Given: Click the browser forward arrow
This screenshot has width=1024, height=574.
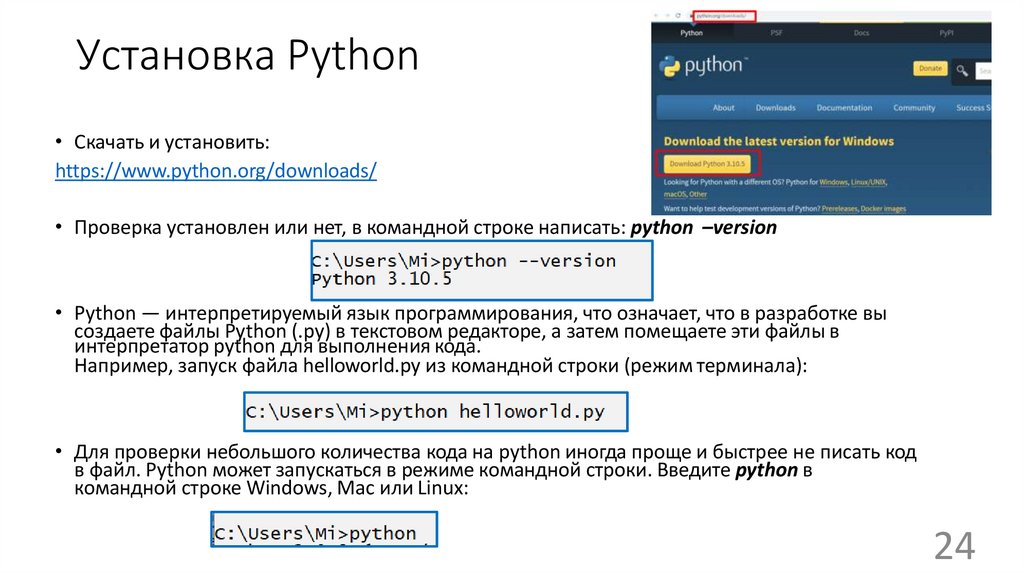Looking at the screenshot, I should click(x=667, y=16).
